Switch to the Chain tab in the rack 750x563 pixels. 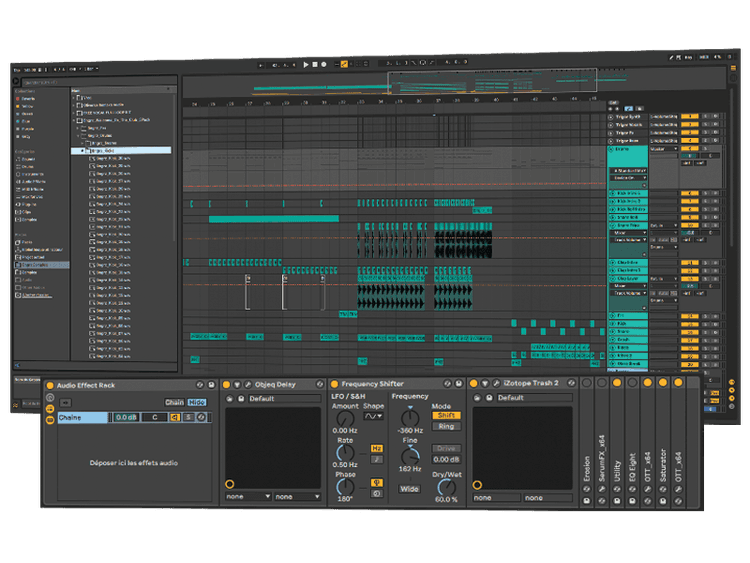[174, 402]
